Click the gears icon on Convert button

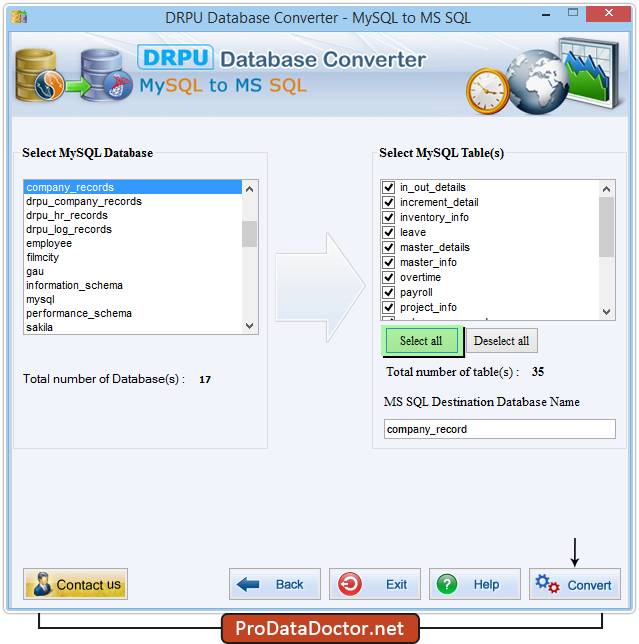[547, 584]
